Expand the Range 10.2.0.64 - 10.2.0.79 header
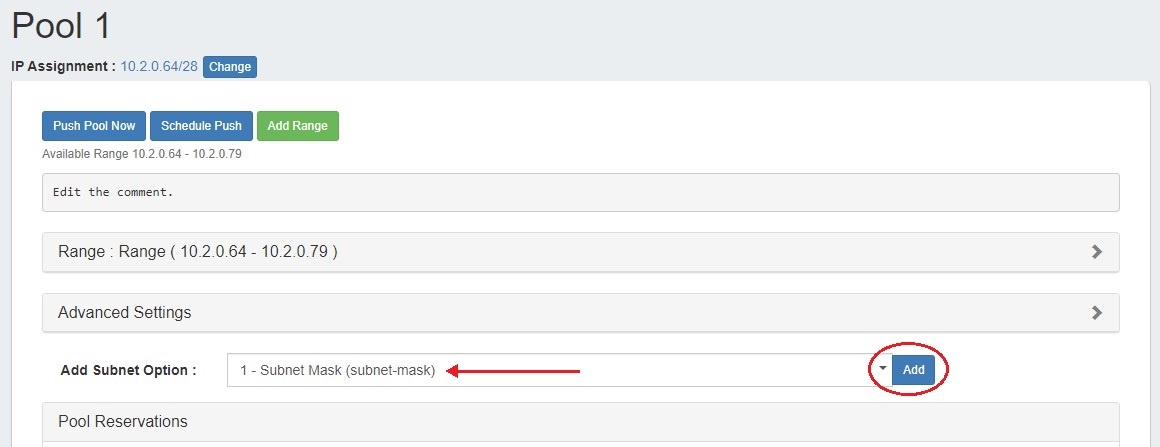The image size is (1160, 447). click(198, 252)
